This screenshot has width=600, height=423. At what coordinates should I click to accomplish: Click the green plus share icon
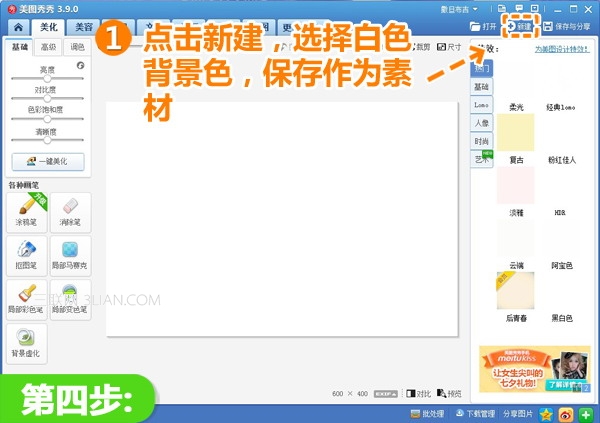586,415
